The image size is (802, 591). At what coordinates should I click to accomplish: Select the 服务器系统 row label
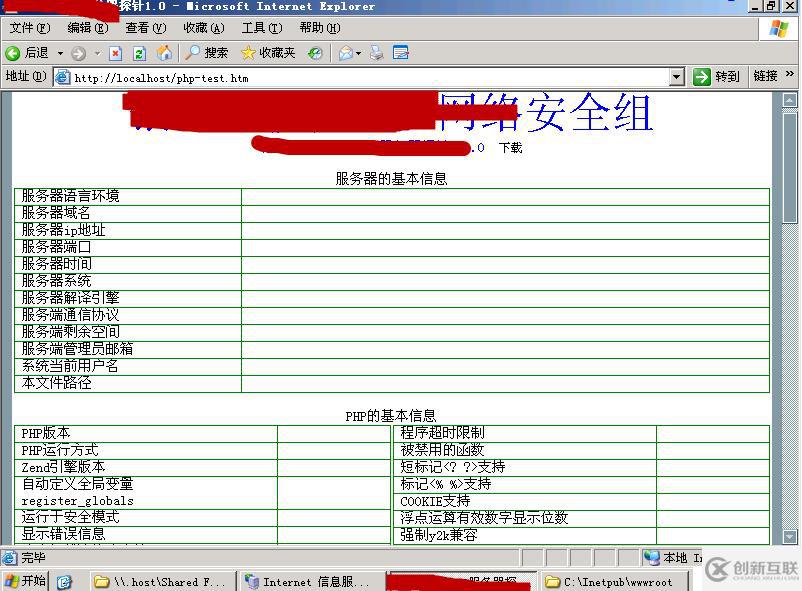pos(56,281)
